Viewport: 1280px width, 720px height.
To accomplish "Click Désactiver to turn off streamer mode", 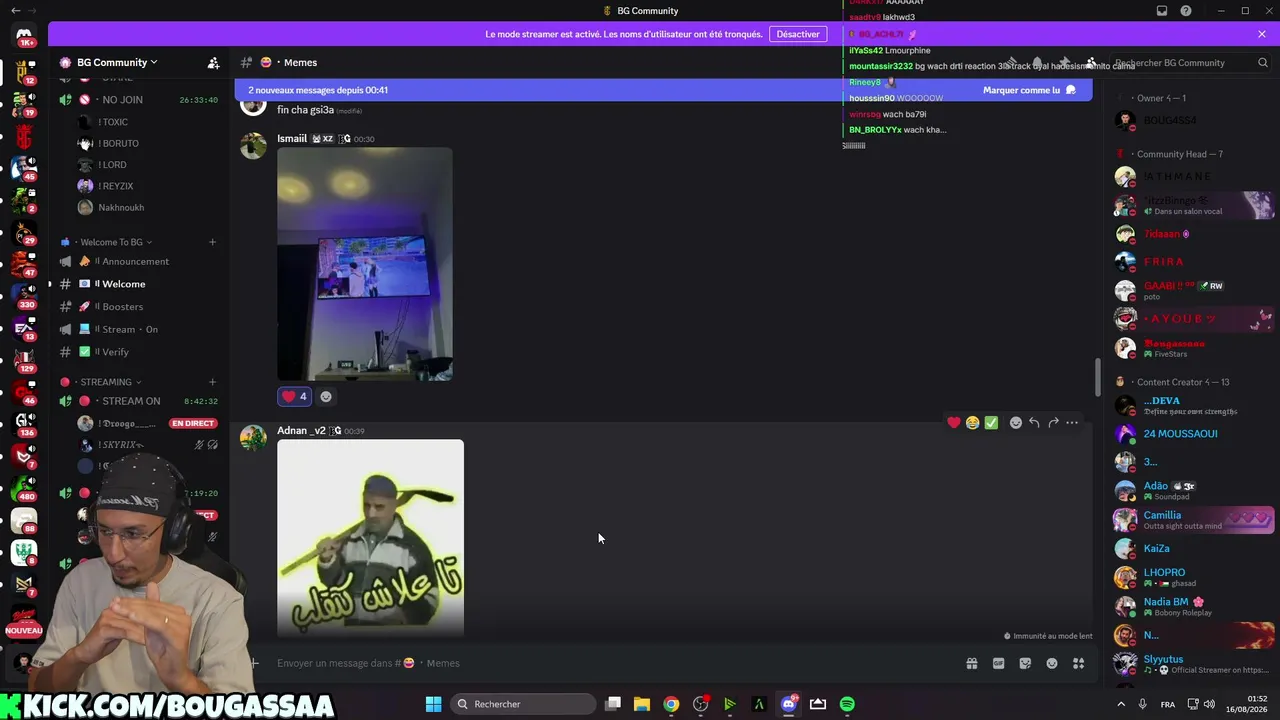I will (798, 34).
